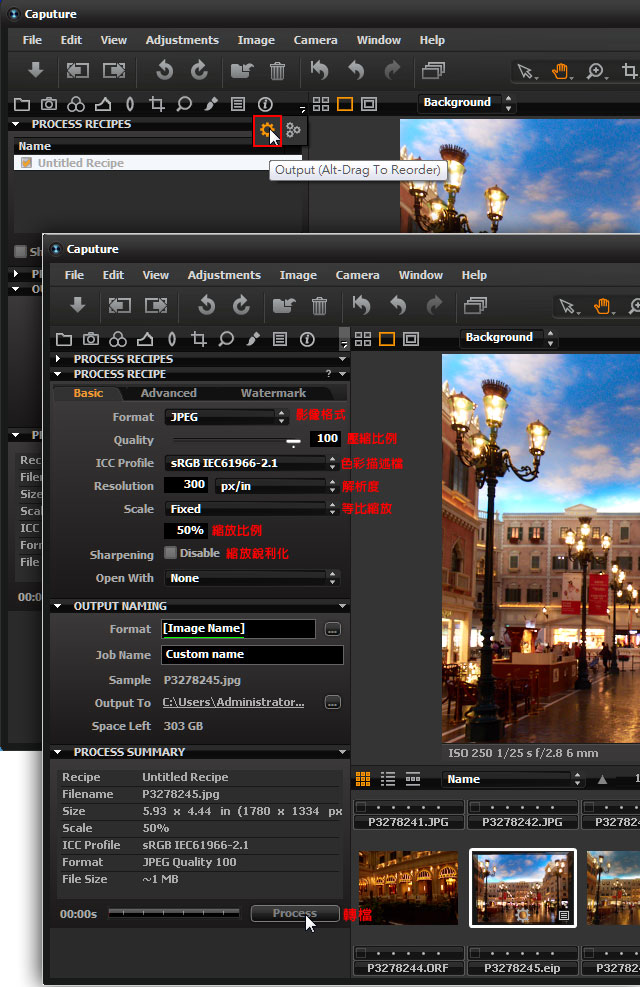
Task: Click the move-to-folder icon in front window
Action: pos(284,306)
